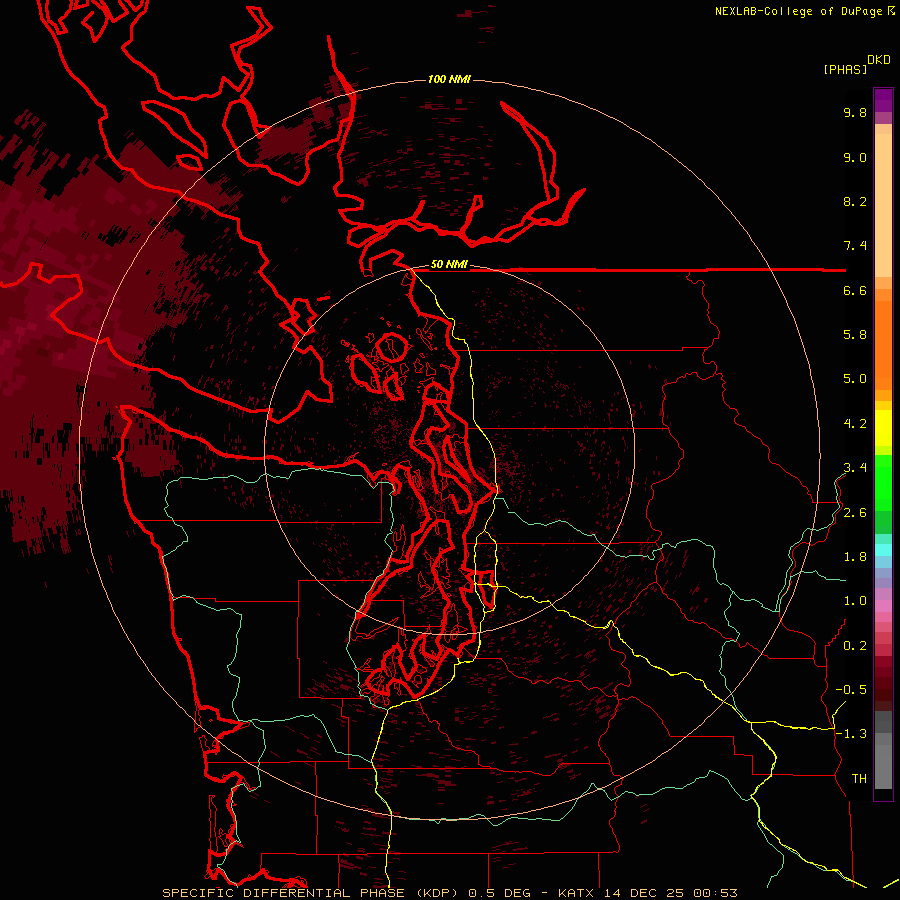Click the 7.4 value on the legend
Screen dimensions: 900x900
[x=855, y=246]
